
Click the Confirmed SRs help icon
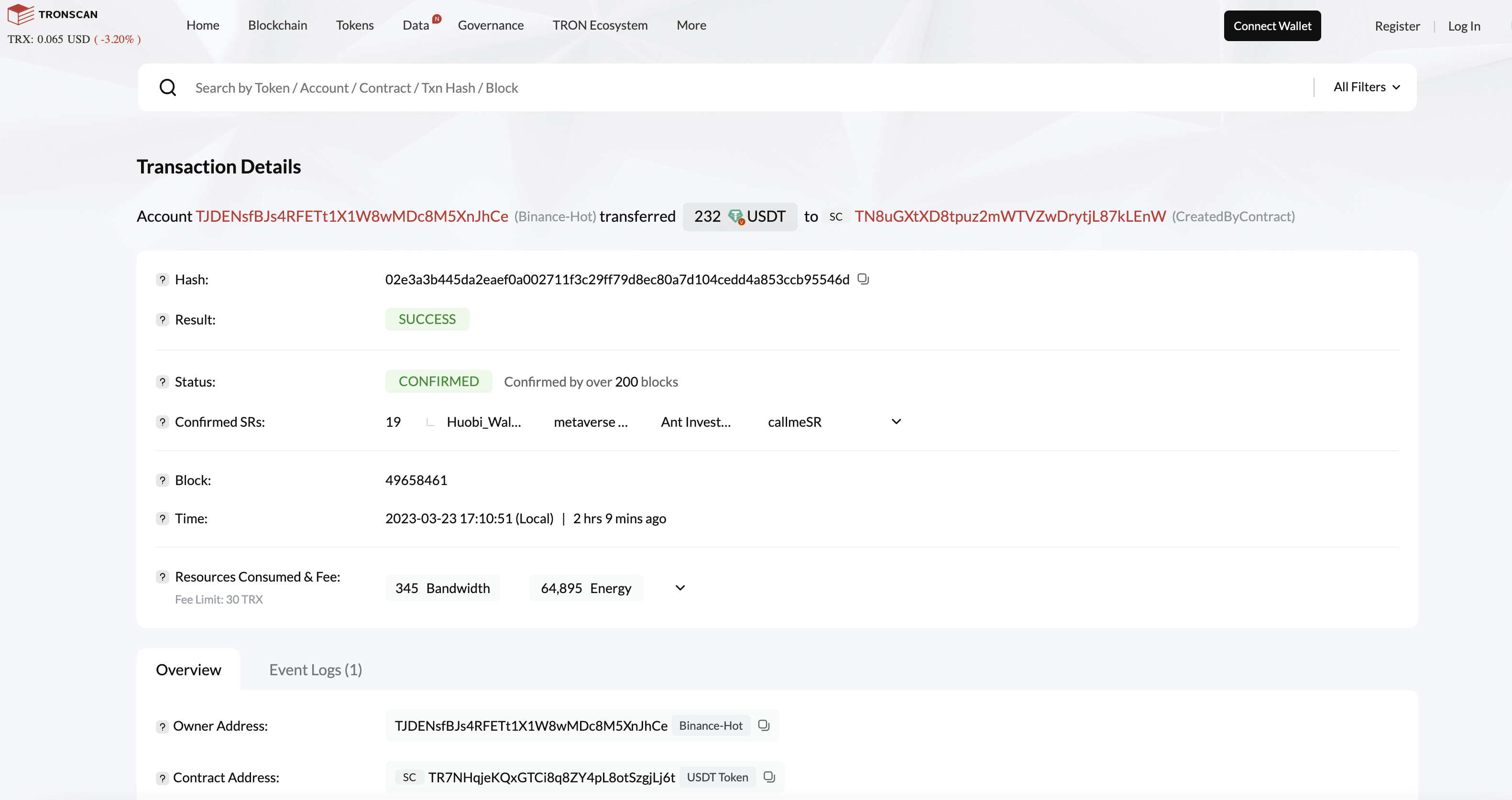[163, 422]
